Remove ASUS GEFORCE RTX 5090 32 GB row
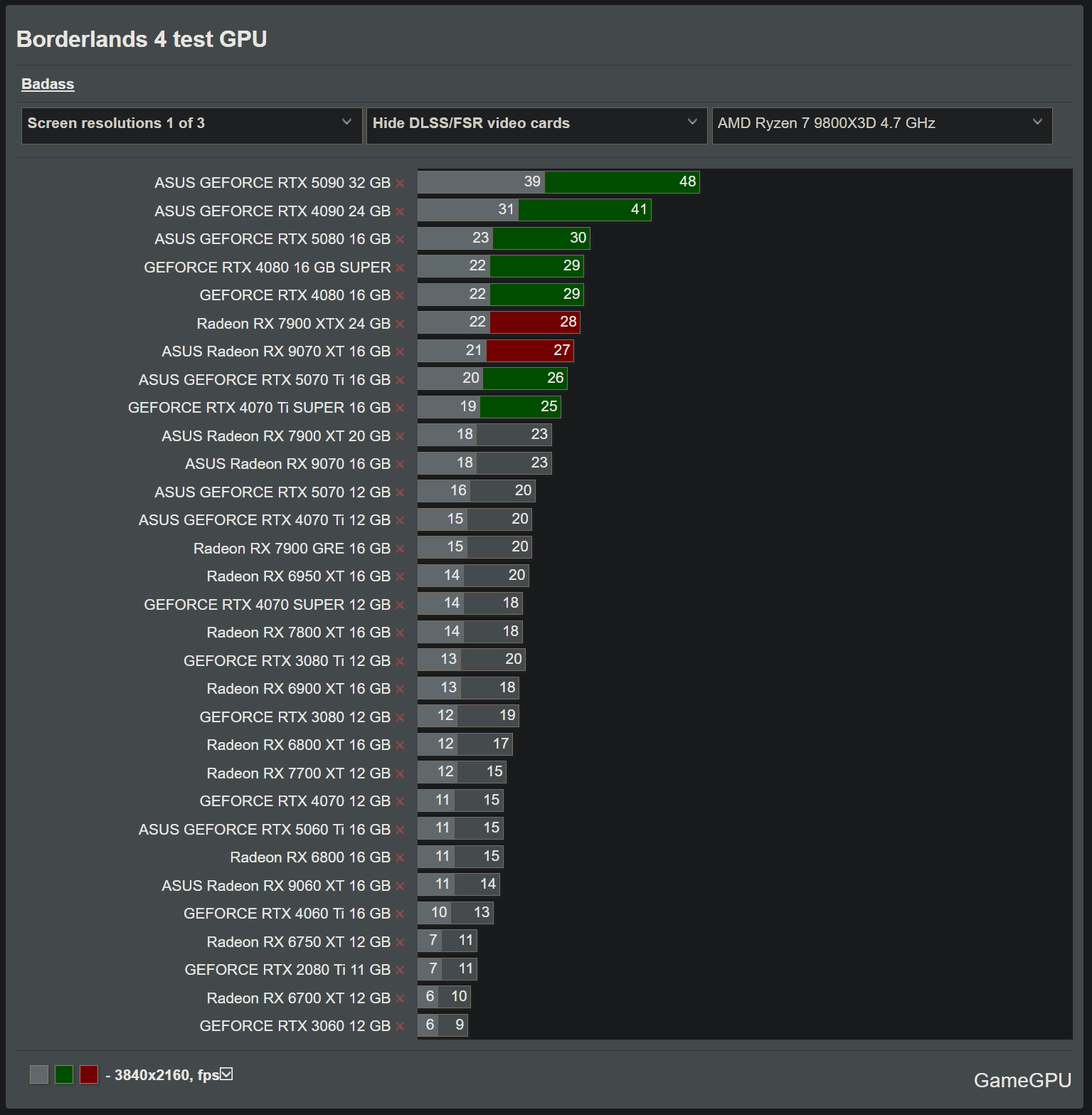The width and height of the screenshot is (1092, 1115). click(401, 183)
